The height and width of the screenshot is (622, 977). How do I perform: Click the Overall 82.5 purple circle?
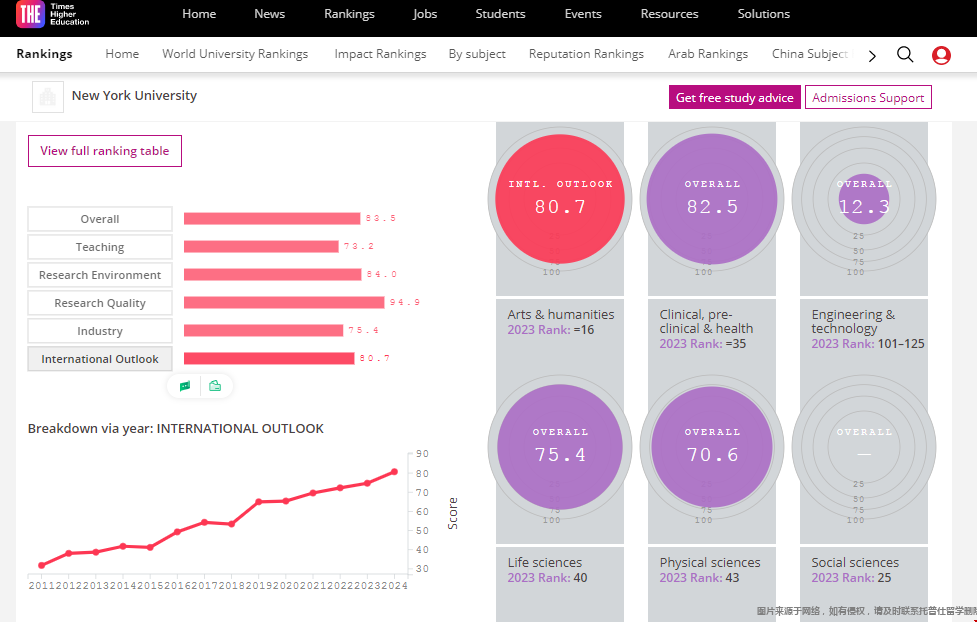712,199
